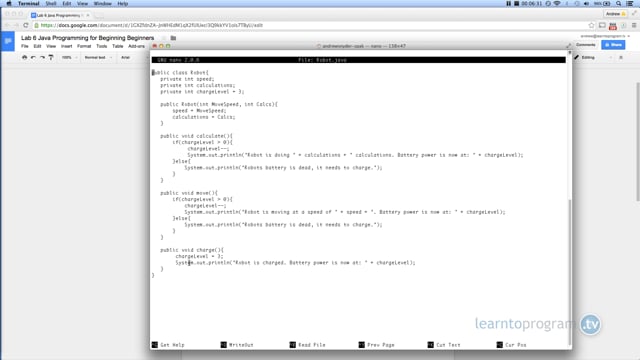Open Google Docs Edit menu
Image resolution: width=640 pixels, height=360 pixels.
(x=37, y=46)
